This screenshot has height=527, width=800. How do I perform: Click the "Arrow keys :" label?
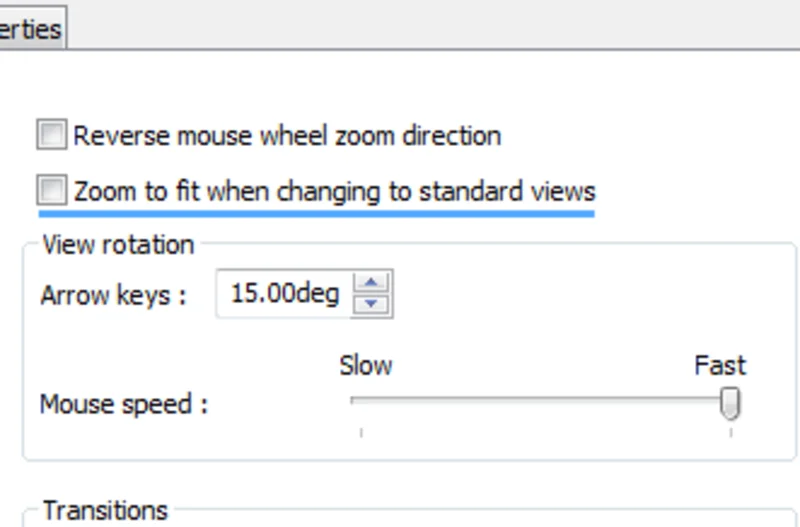tap(113, 296)
